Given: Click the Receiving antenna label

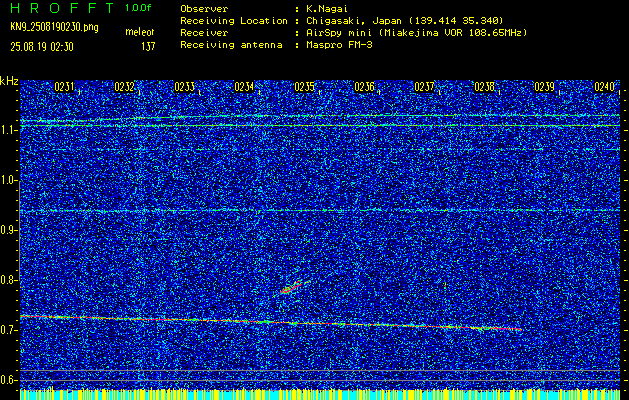Looking at the screenshot, I should 231,45.
